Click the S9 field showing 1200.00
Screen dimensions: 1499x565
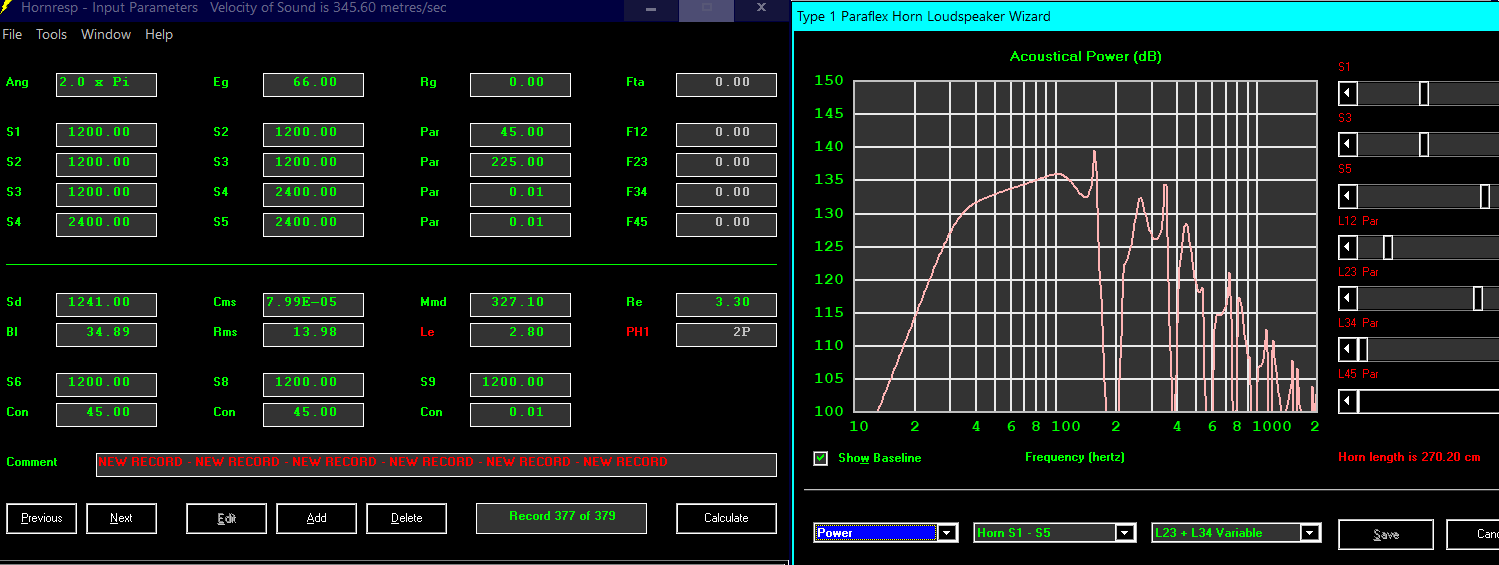[x=520, y=384]
